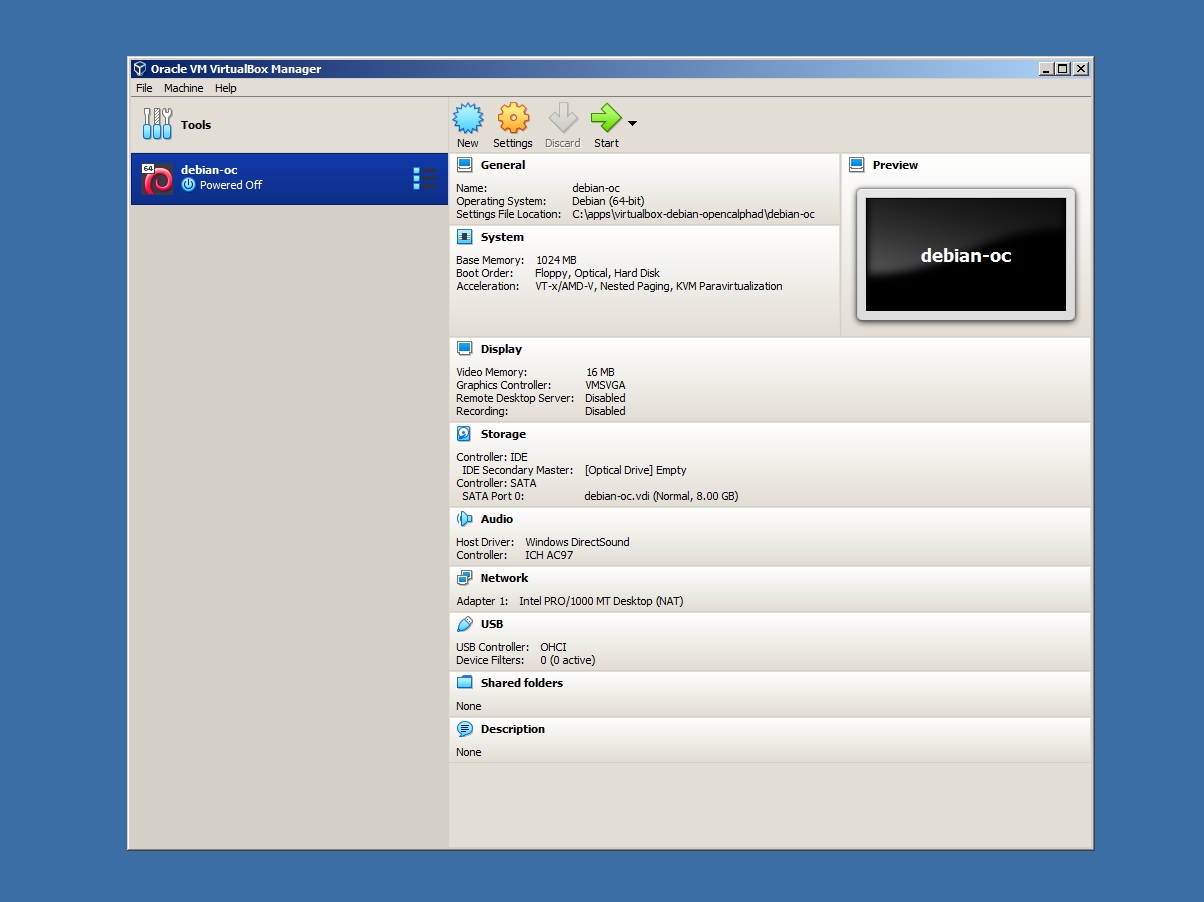Click the Storage section disk icon
This screenshot has height=902, width=1204.
tap(464, 434)
